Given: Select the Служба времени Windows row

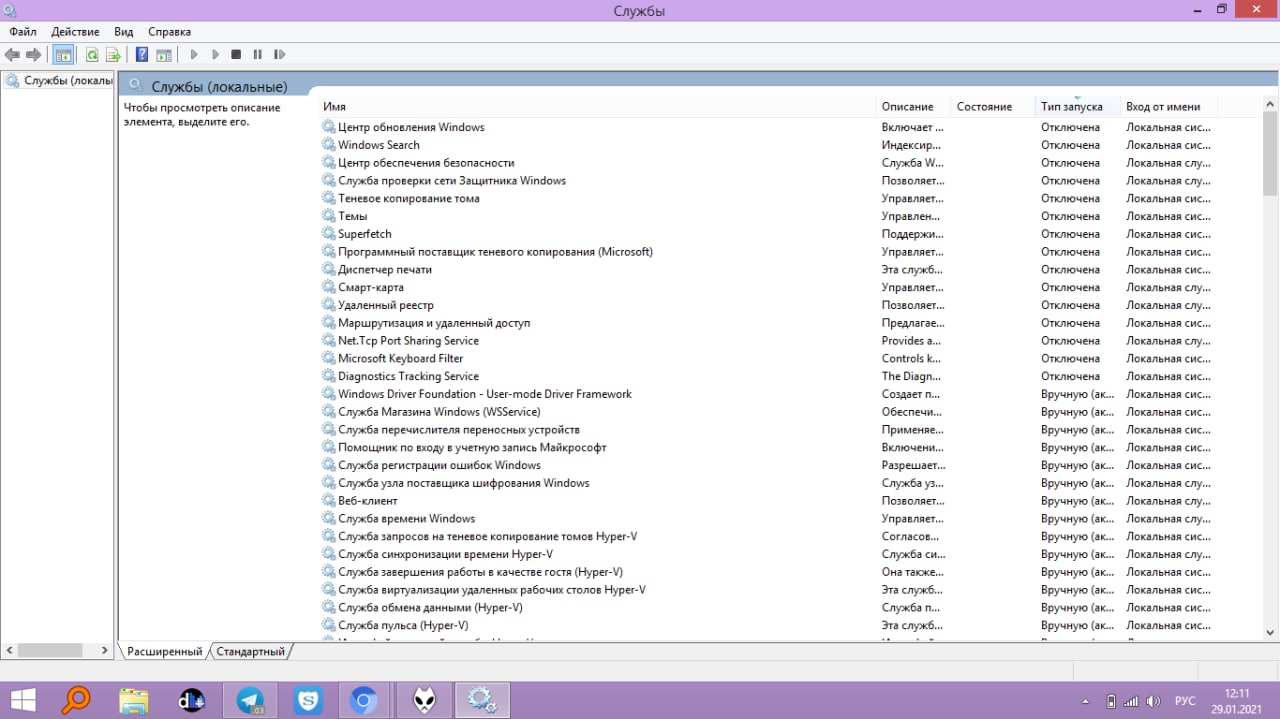Looking at the screenshot, I should (406, 519).
